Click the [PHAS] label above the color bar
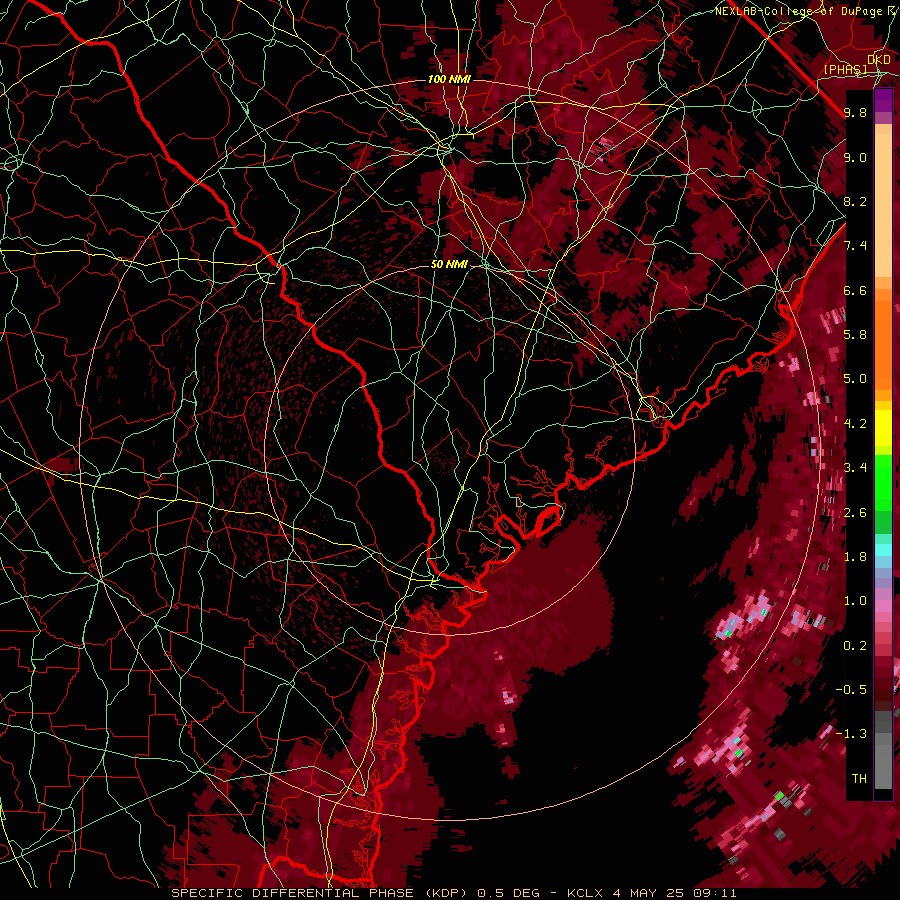 click(845, 69)
